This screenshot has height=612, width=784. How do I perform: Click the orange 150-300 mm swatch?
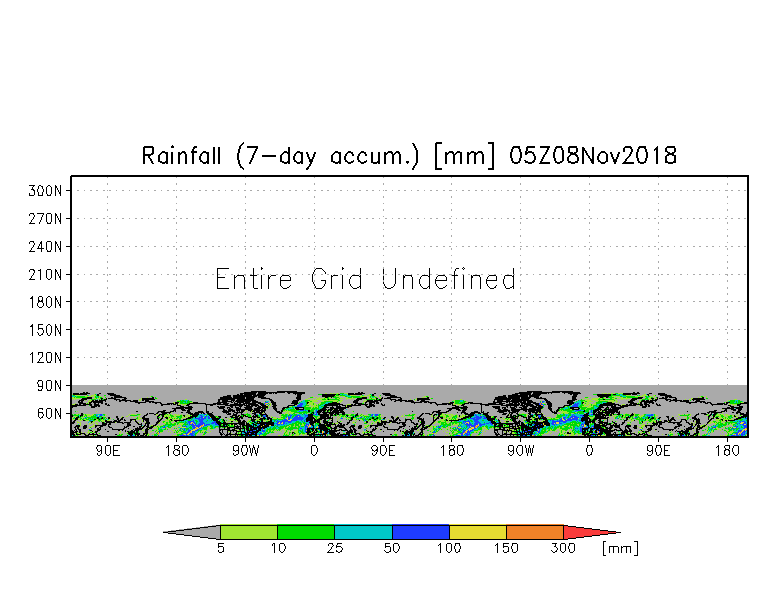click(535, 532)
